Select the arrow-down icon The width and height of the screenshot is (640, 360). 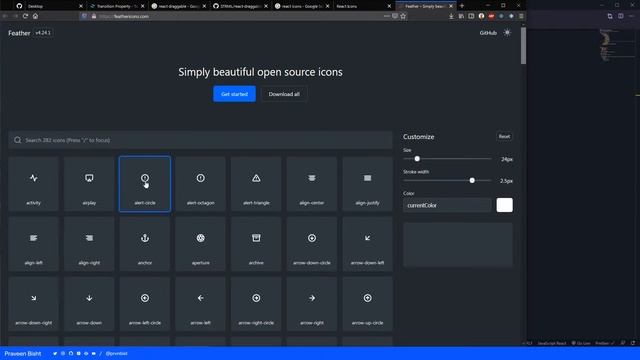[x=89, y=304]
